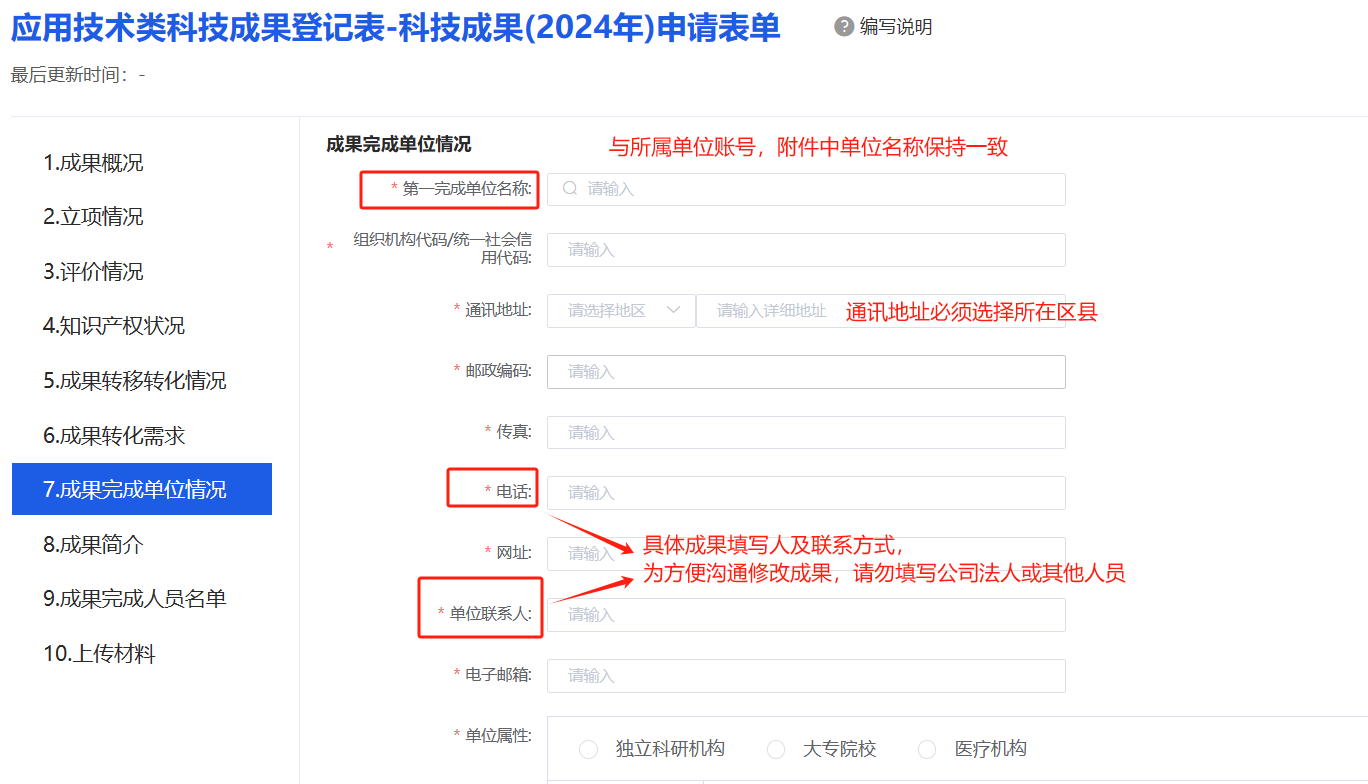The width and height of the screenshot is (1368, 784).
Task: Select the 大专院校 radio button
Action: pyautogui.click(x=776, y=749)
